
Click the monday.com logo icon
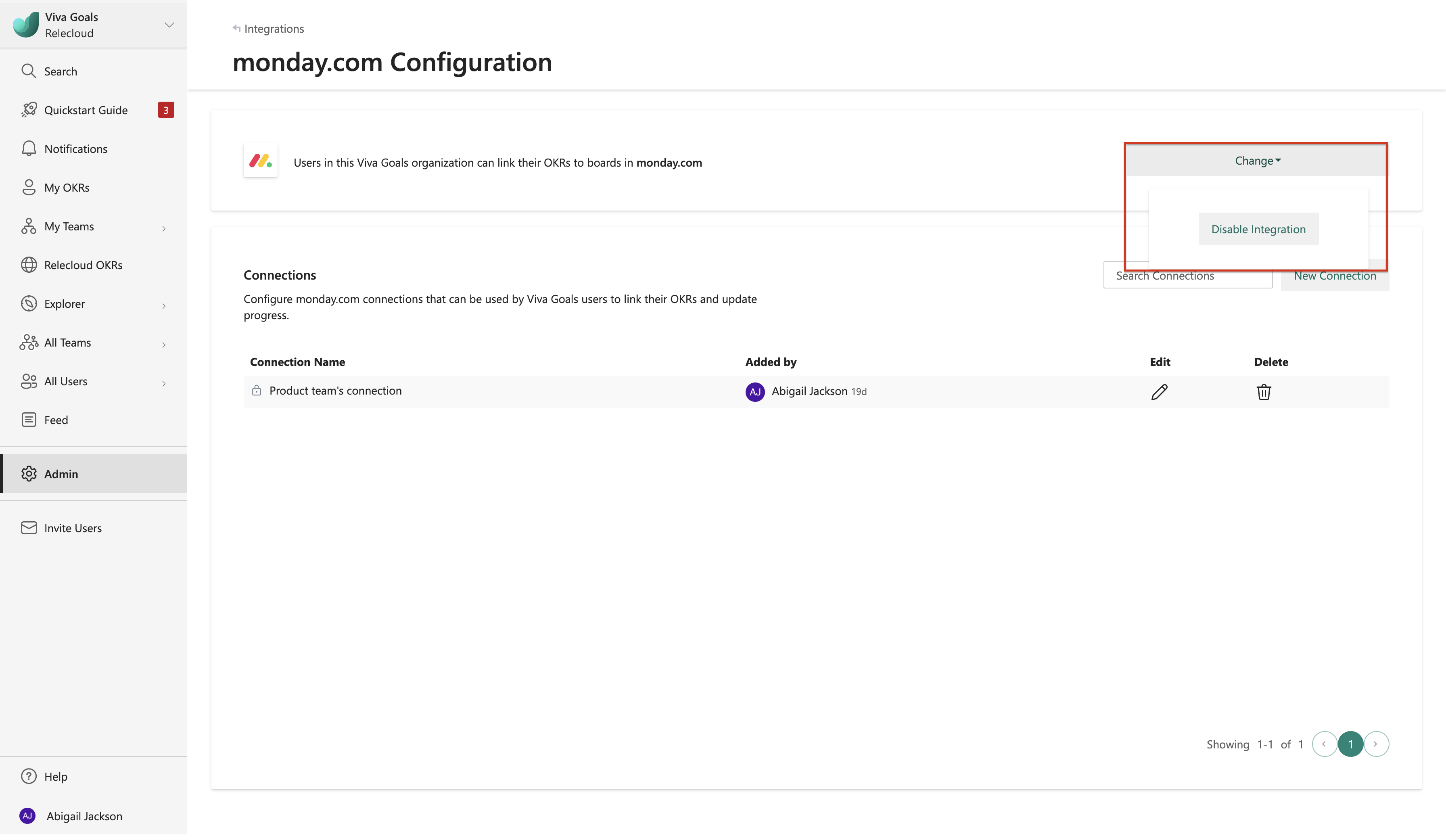tap(261, 161)
